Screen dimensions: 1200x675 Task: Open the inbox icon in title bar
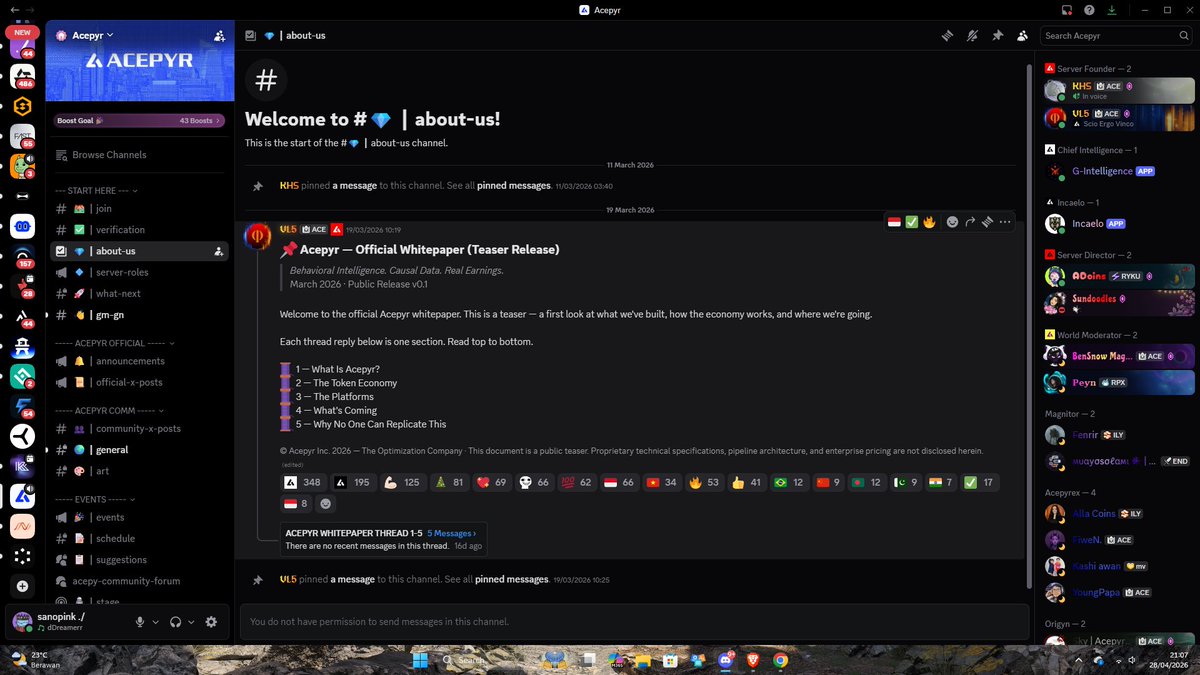(x=1067, y=10)
